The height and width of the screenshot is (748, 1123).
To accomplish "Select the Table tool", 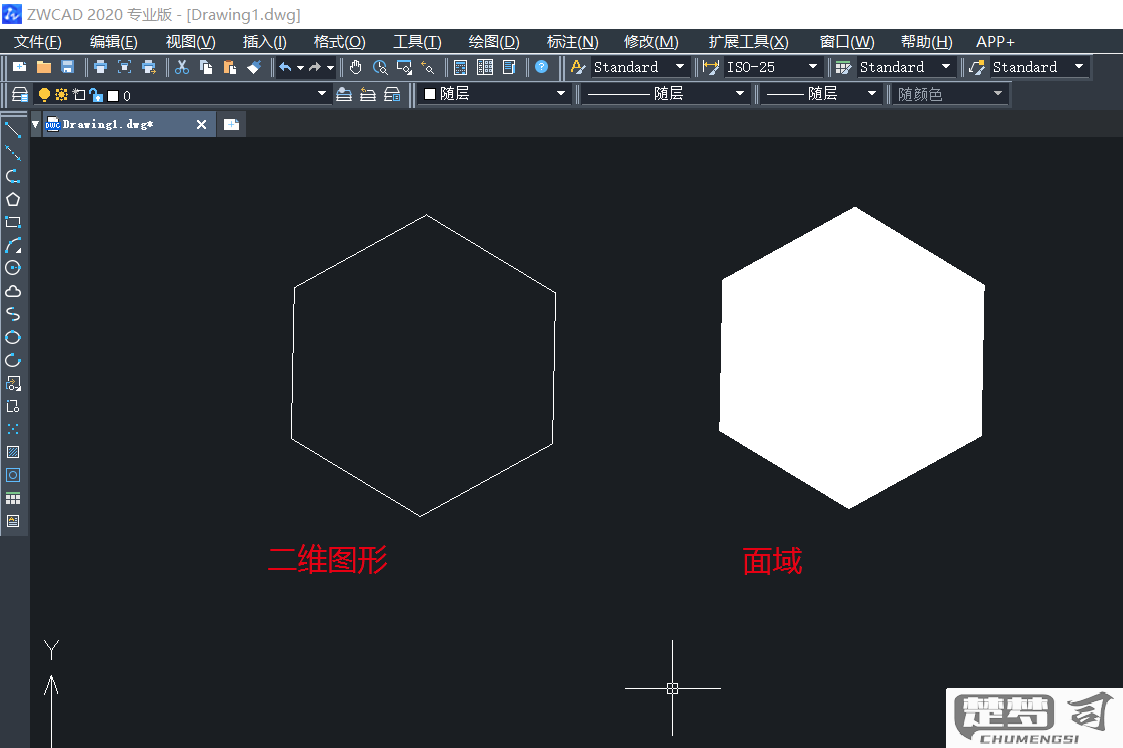I will tap(13, 498).
